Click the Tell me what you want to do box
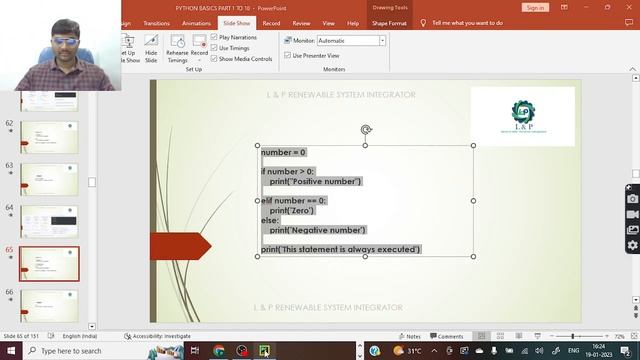640x360 pixels. 467,23
